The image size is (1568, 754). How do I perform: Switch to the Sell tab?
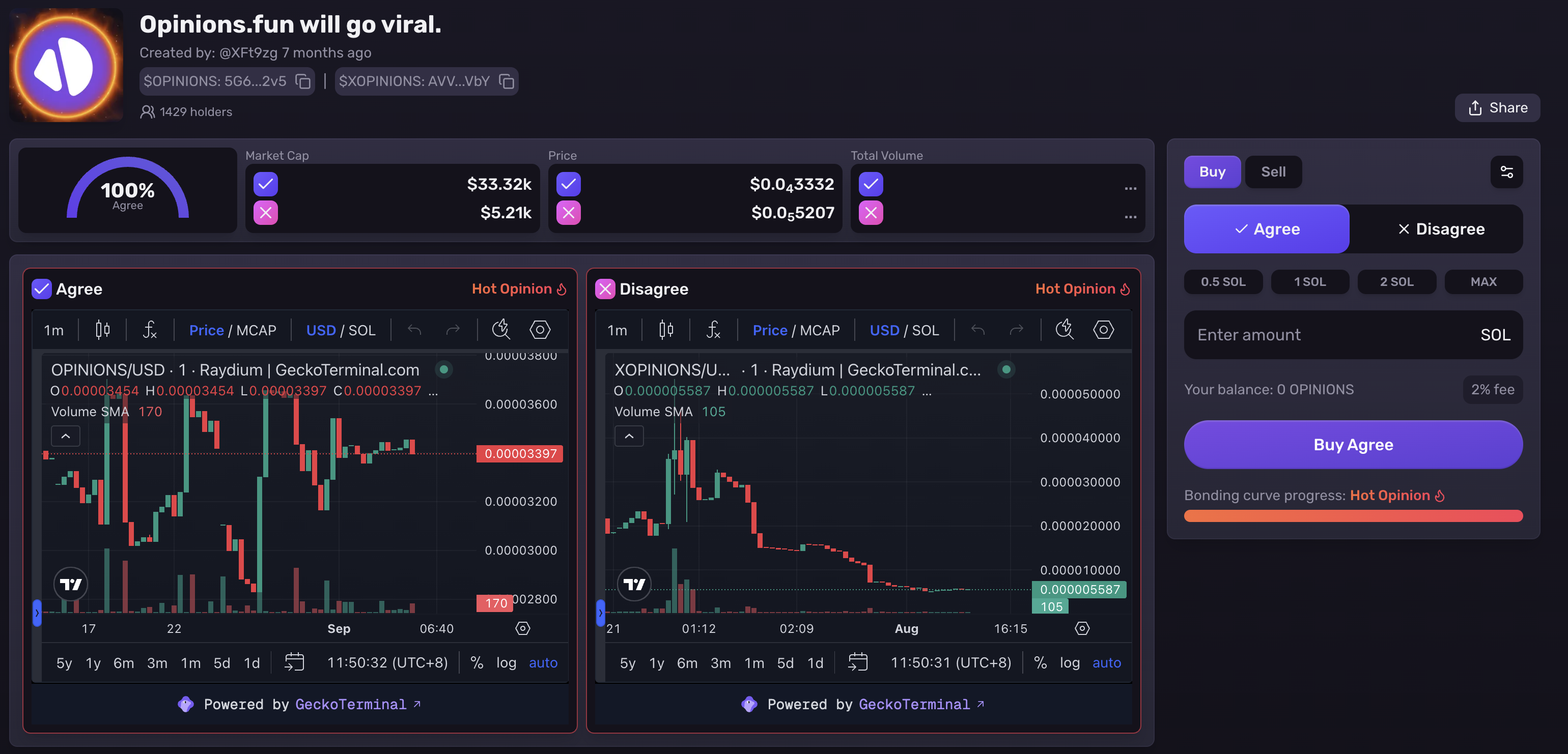pyautogui.click(x=1273, y=171)
